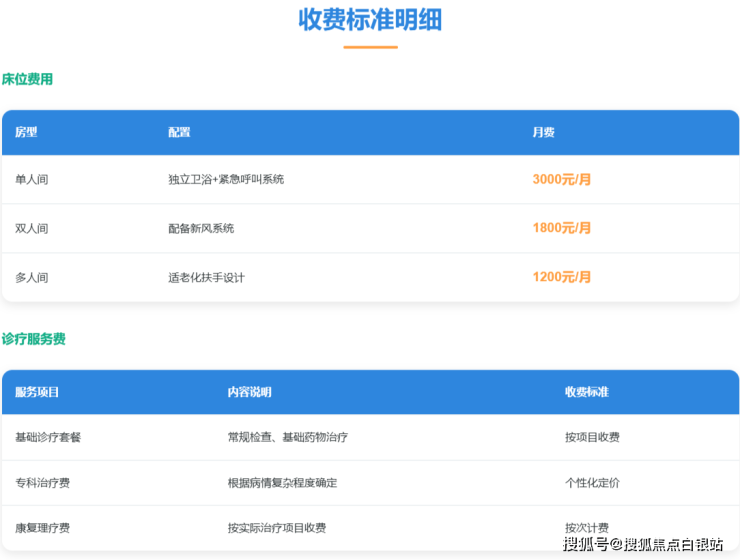Click the 月费 column header
740x560 pixels.
(x=543, y=132)
